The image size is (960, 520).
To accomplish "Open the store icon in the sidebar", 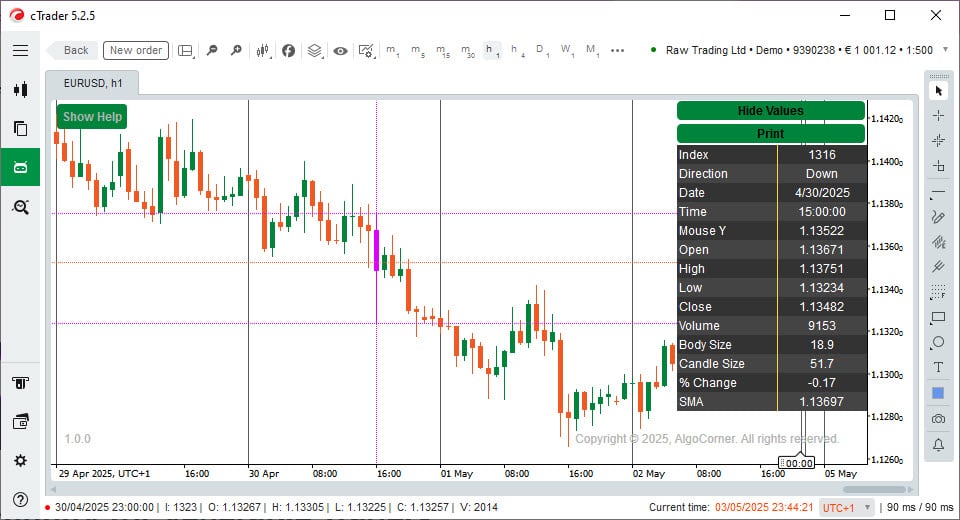I will [20, 383].
